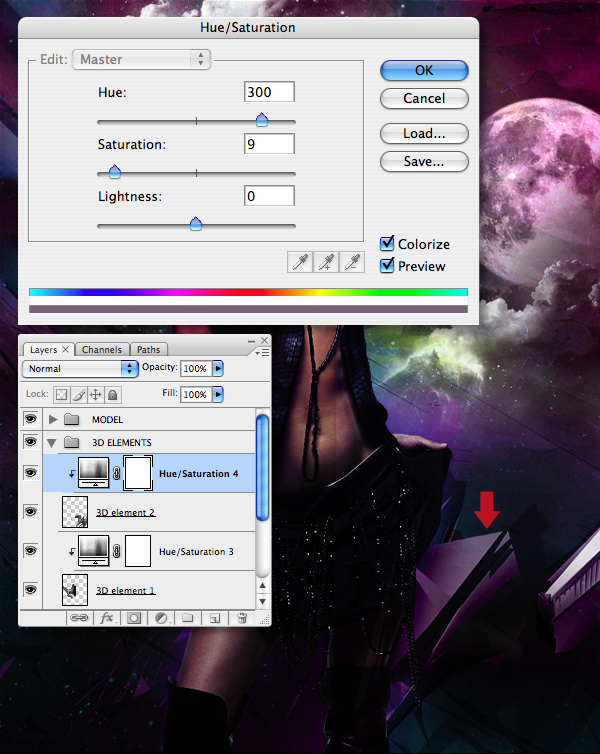Click the Hue slider handle
The height and width of the screenshot is (754, 600).
point(262,119)
